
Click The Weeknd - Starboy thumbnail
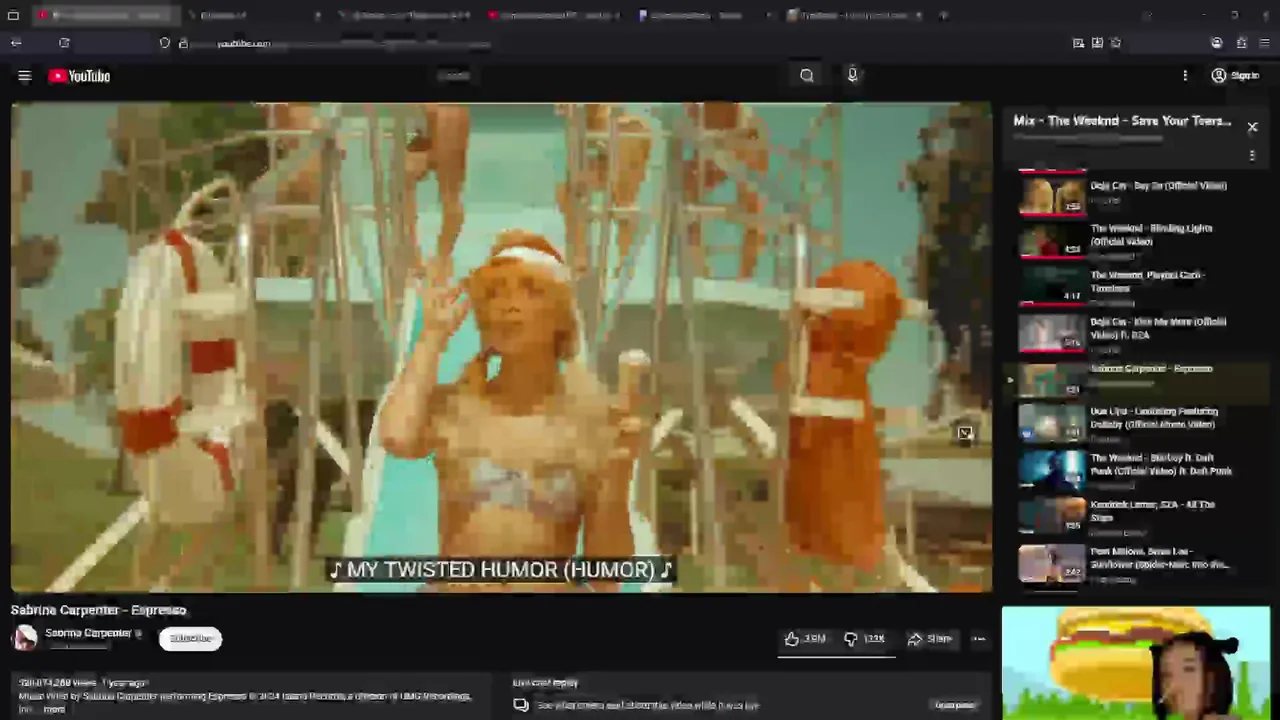pos(1052,471)
